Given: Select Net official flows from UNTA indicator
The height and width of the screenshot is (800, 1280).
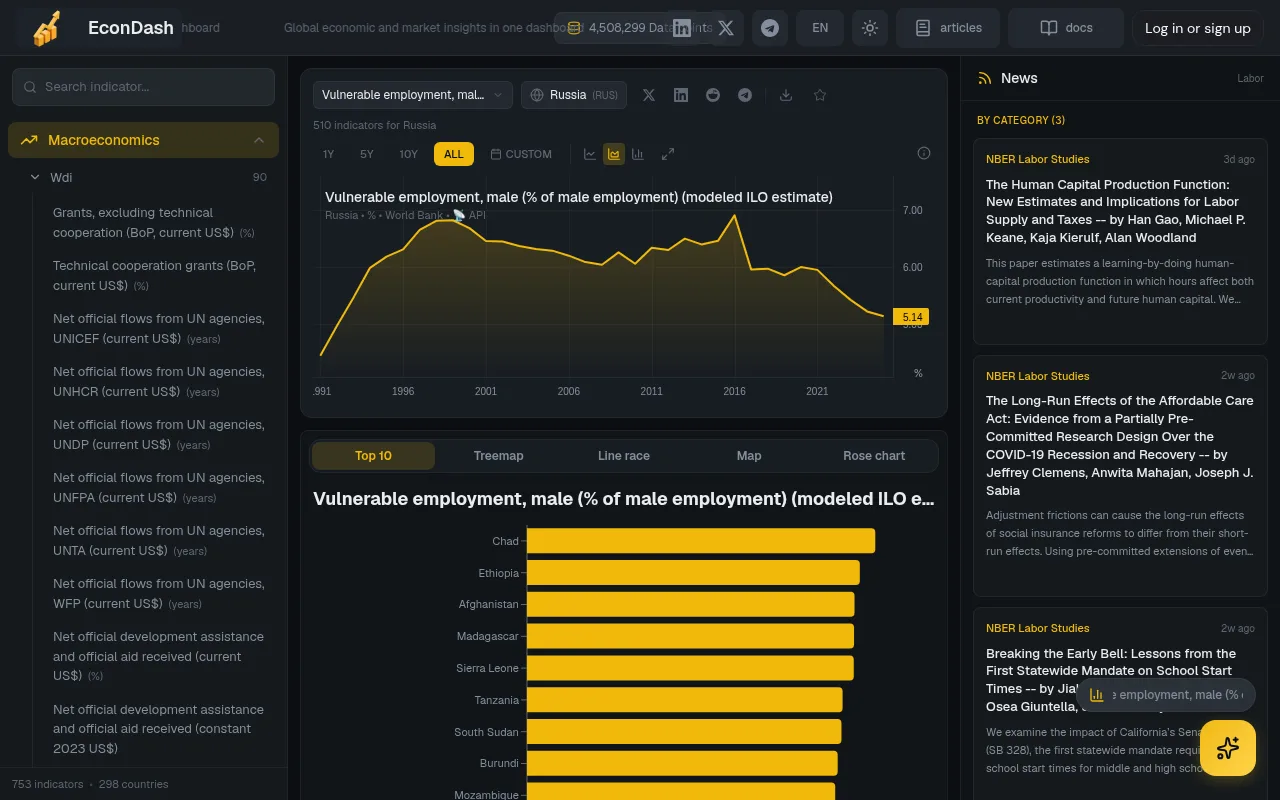Looking at the screenshot, I should [160, 541].
